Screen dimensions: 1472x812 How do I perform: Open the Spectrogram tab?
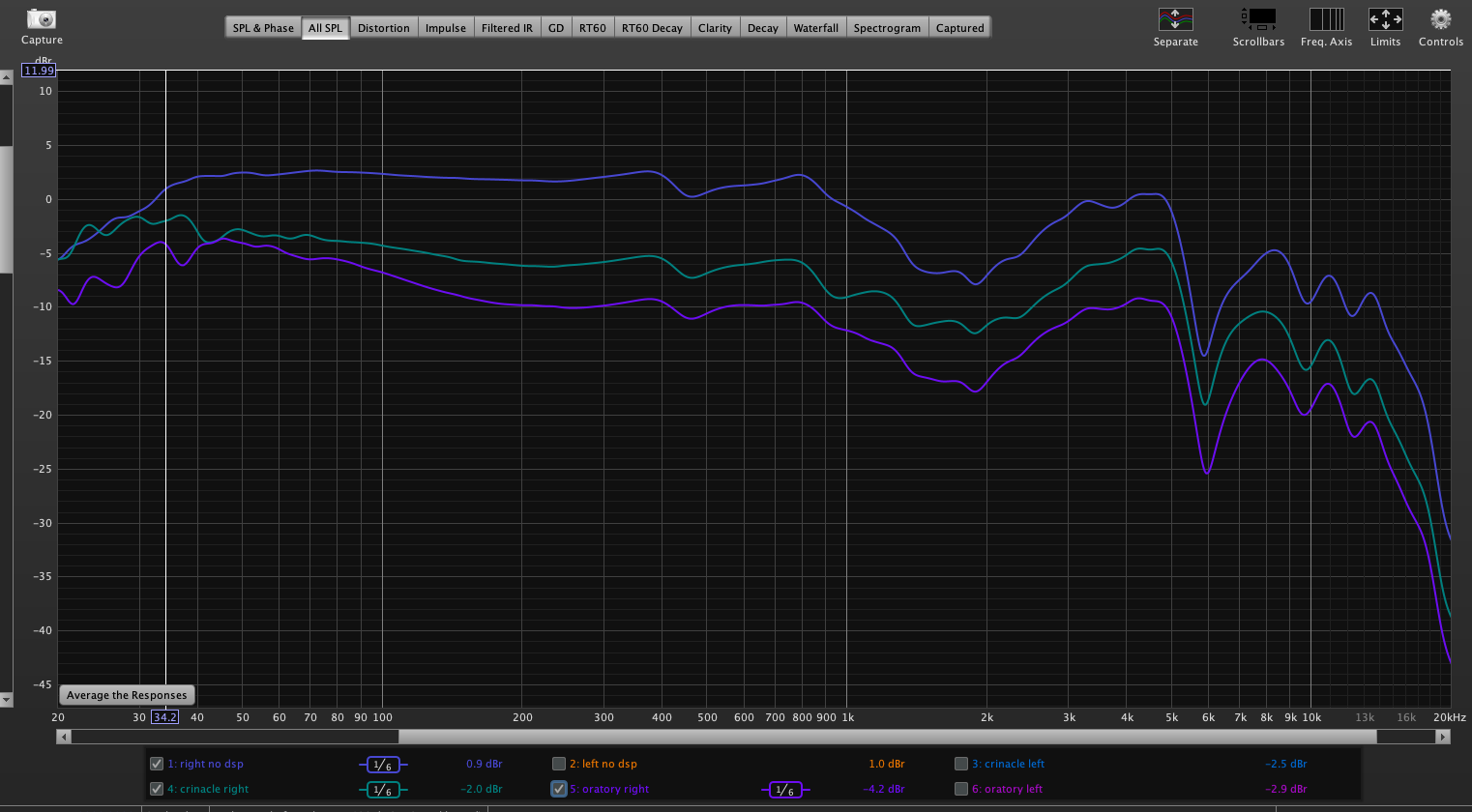coord(887,28)
